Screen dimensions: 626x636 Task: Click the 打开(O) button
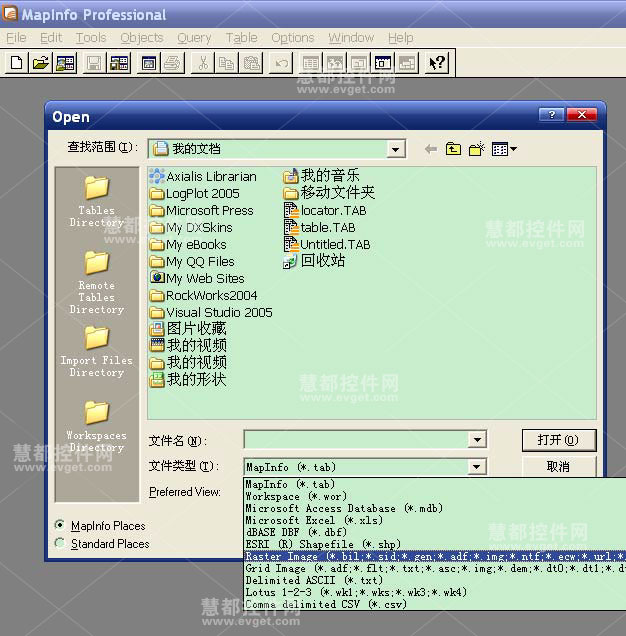click(559, 440)
